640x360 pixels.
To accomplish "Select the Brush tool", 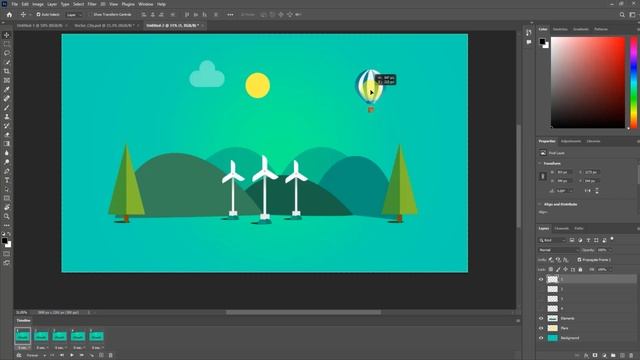I will click(x=7, y=107).
